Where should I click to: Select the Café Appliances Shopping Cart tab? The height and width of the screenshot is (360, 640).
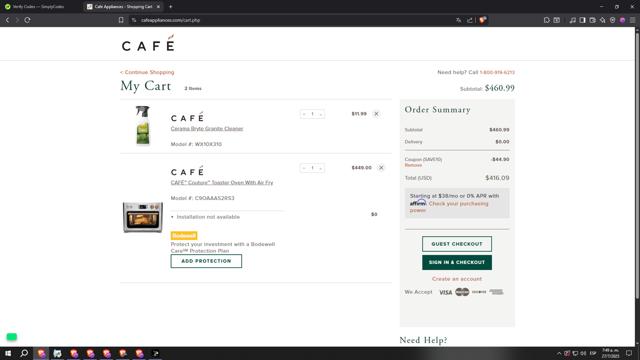pyautogui.click(x=120, y=7)
